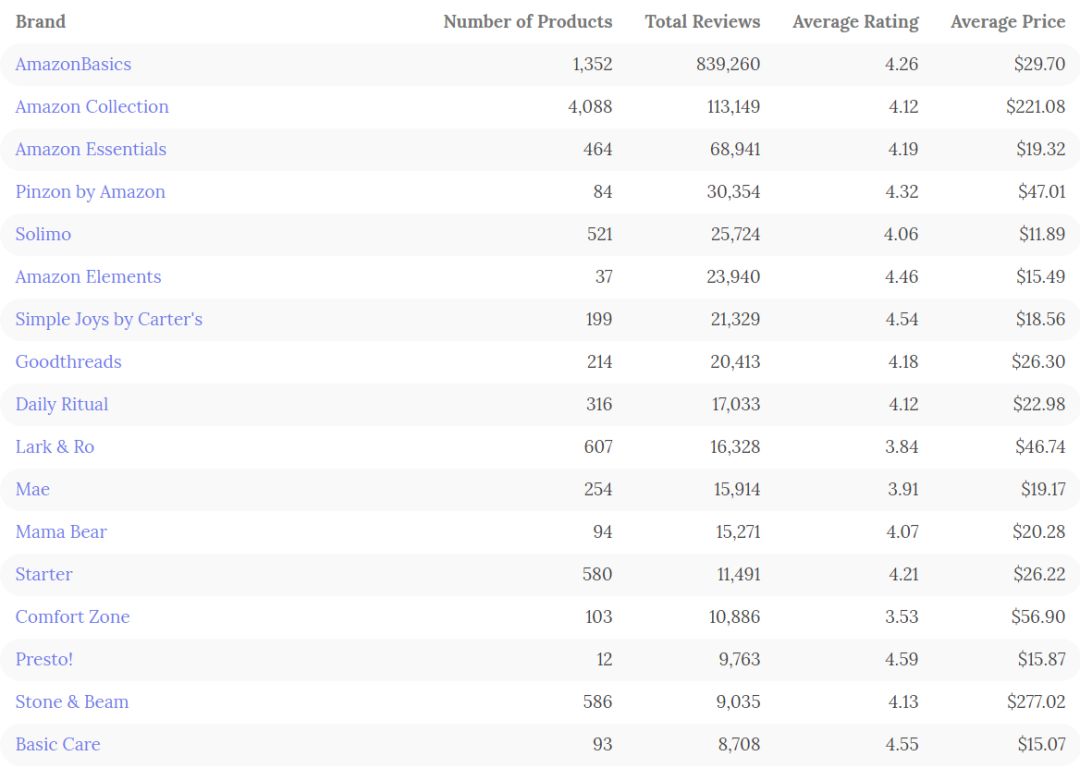The width and height of the screenshot is (1080, 768).
Task: Select the $19.32 average price cell
Action: tap(1041, 149)
